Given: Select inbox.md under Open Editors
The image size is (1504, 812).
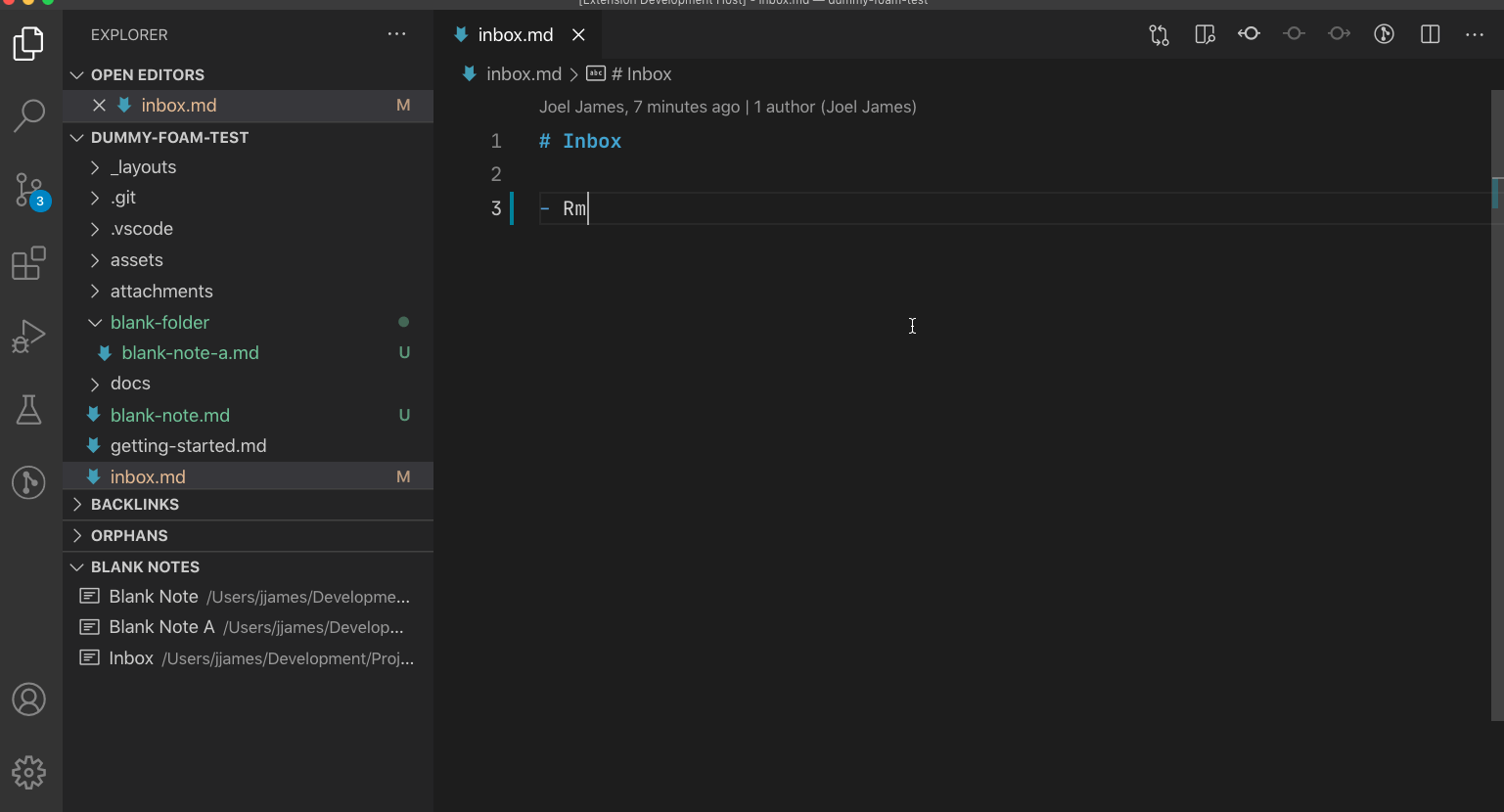Looking at the screenshot, I should (x=249, y=105).
